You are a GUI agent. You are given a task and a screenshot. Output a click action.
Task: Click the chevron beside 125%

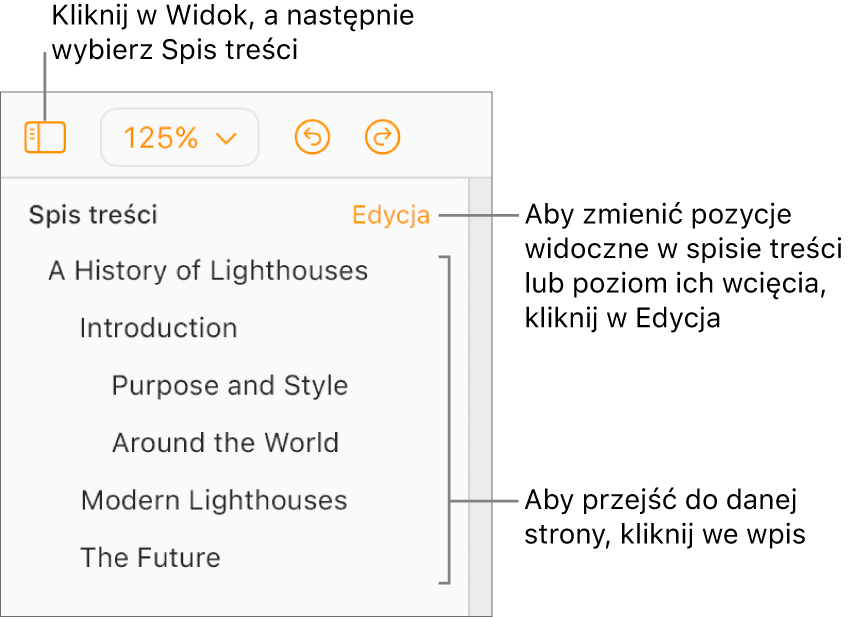coord(227,138)
